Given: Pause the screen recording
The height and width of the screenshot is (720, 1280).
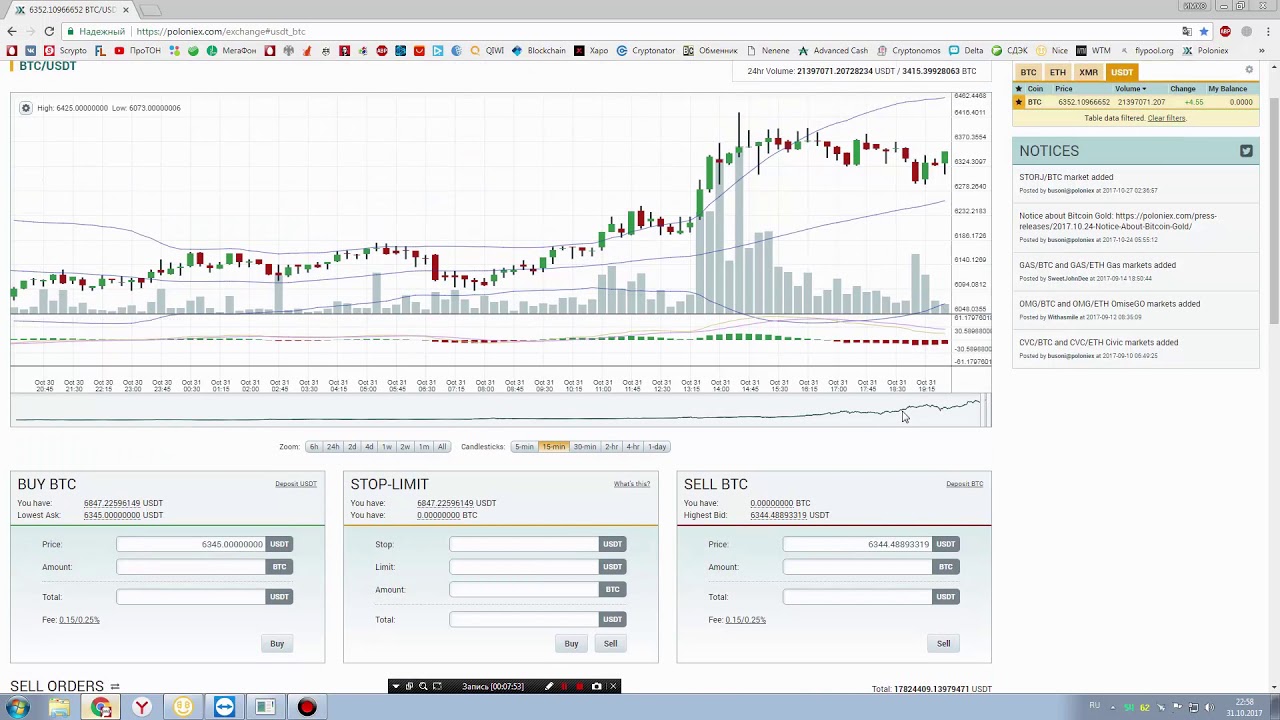Looking at the screenshot, I should [564, 686].
